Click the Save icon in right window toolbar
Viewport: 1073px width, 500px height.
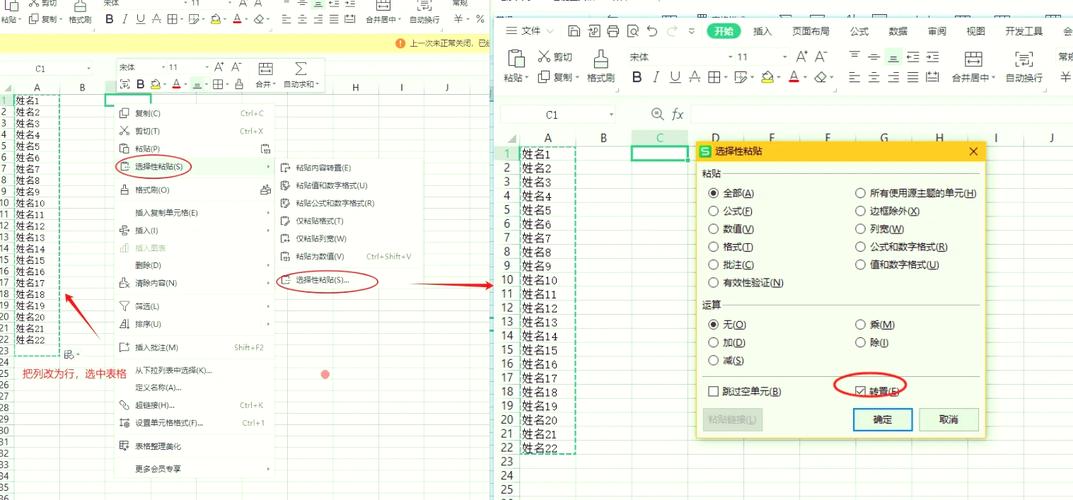(x=574, y=31)
